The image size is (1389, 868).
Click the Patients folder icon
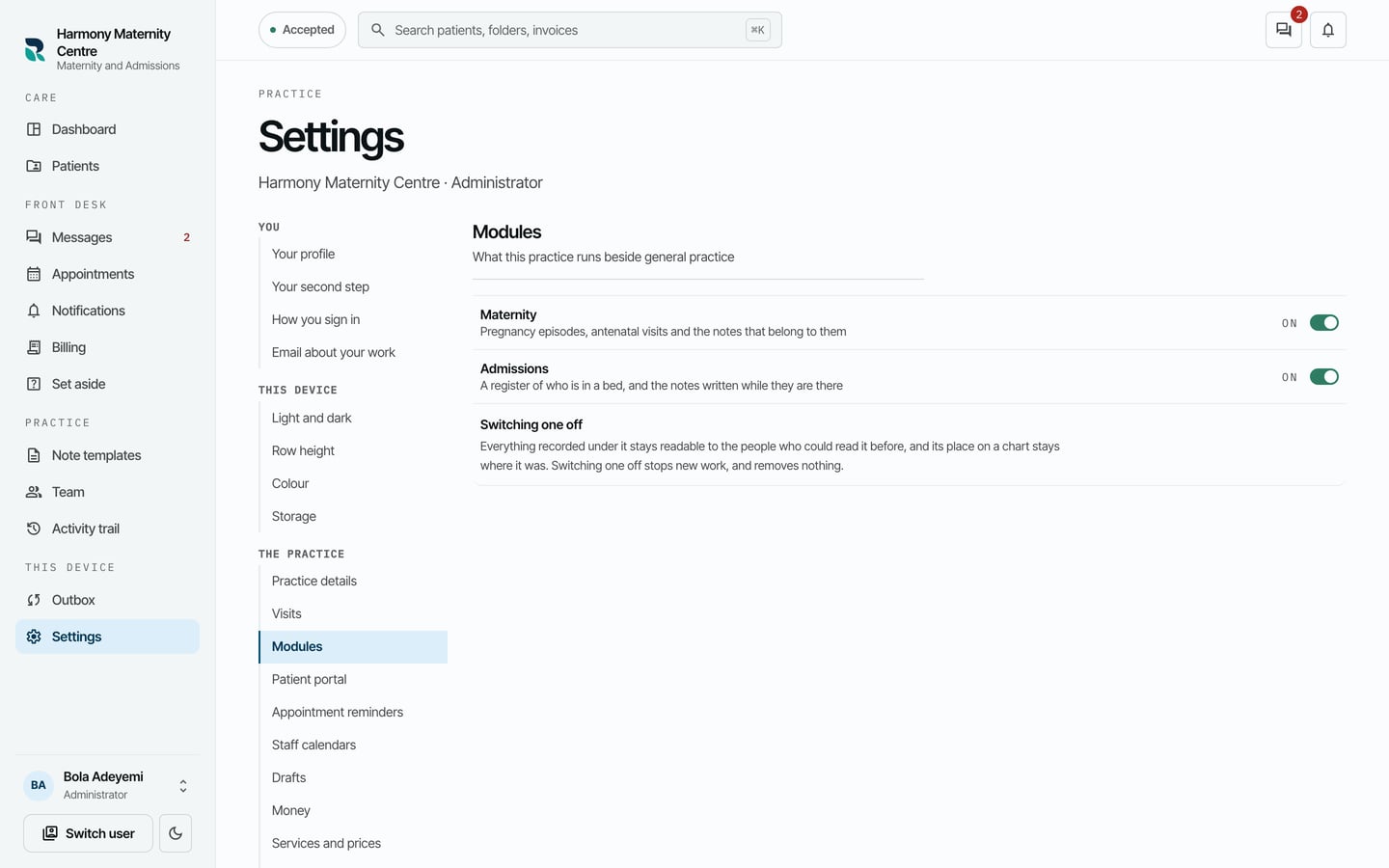tap(34, 166)
